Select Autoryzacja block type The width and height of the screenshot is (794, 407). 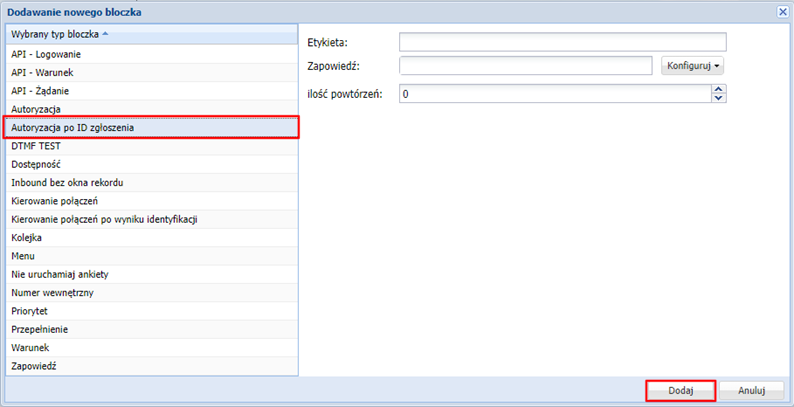(152, 109)
